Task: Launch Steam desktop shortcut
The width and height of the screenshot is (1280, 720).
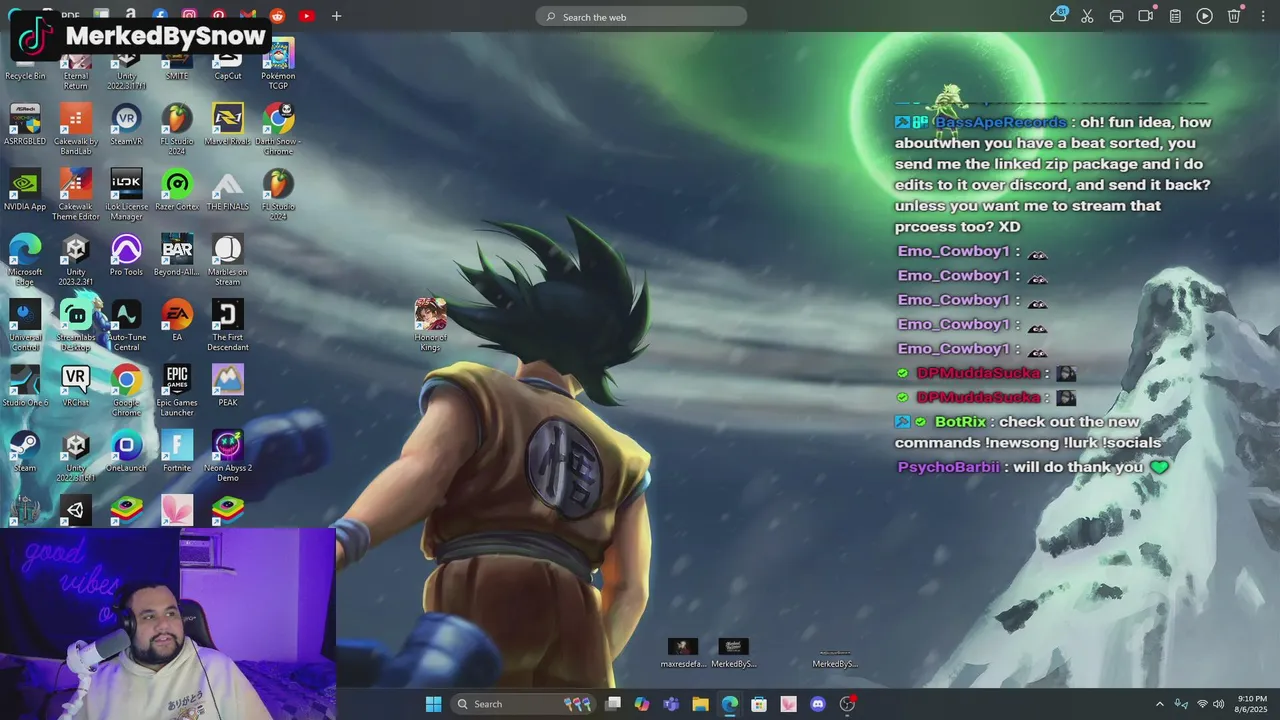Action: pyautogui.click(x=25, y=451)
